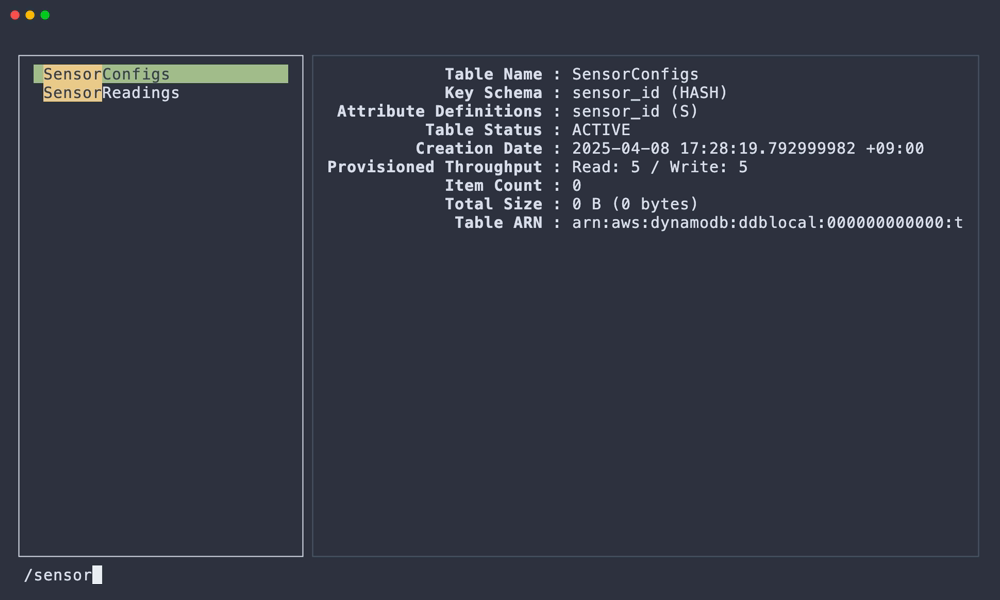Click the Item Count value of 0
This screenshot has height=600, width=1000.
click(x=577, y=186)
